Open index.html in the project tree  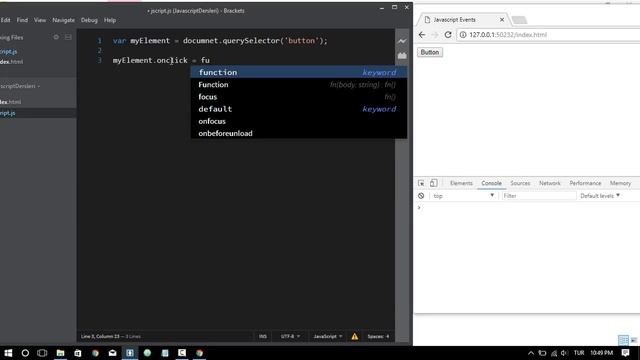pos(11,102)
